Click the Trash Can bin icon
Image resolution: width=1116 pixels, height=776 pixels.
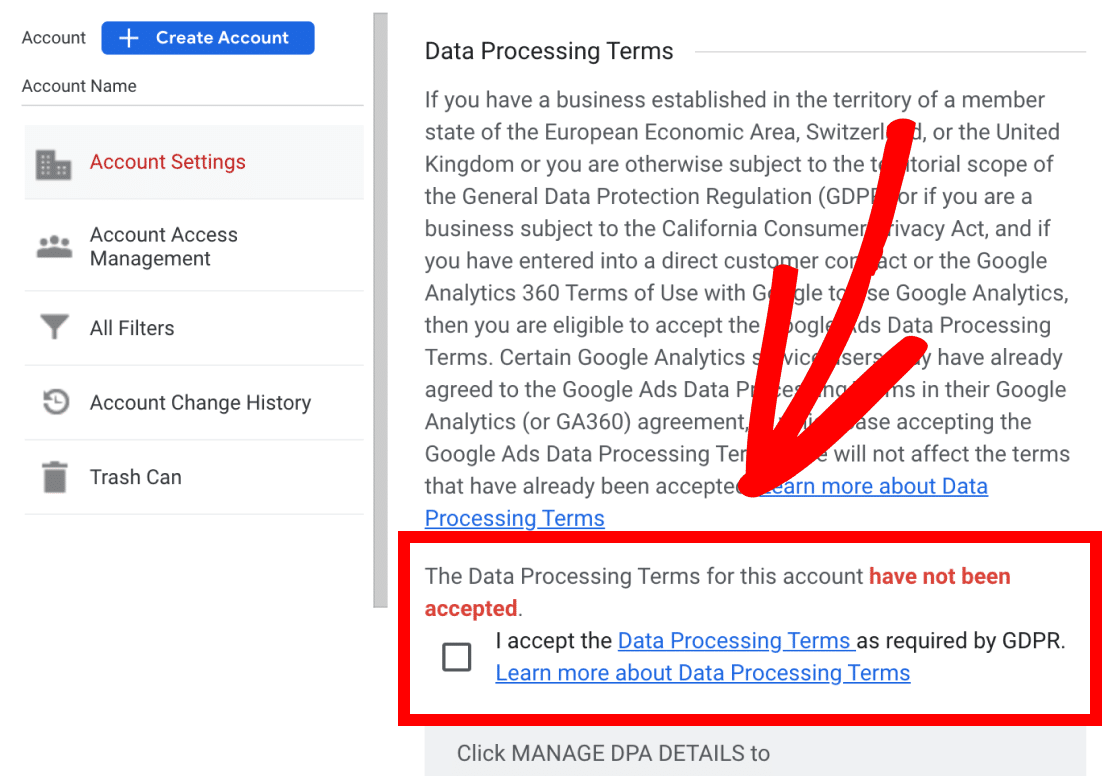click(54, 477)
